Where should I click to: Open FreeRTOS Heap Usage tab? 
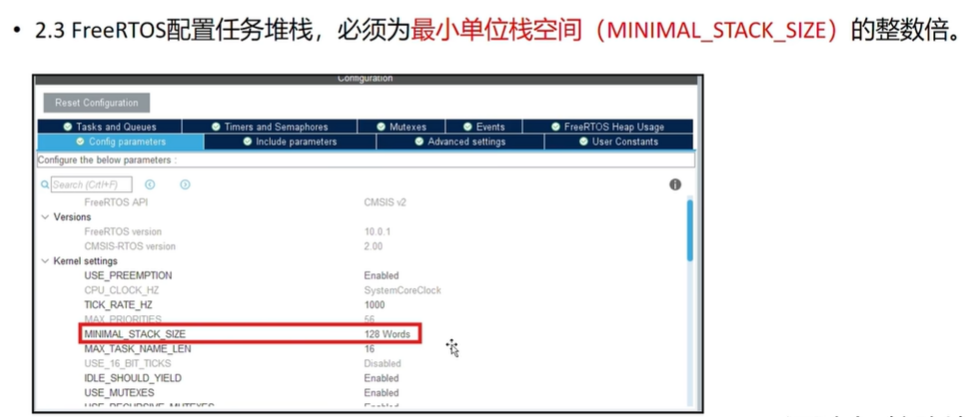[608, 127]
